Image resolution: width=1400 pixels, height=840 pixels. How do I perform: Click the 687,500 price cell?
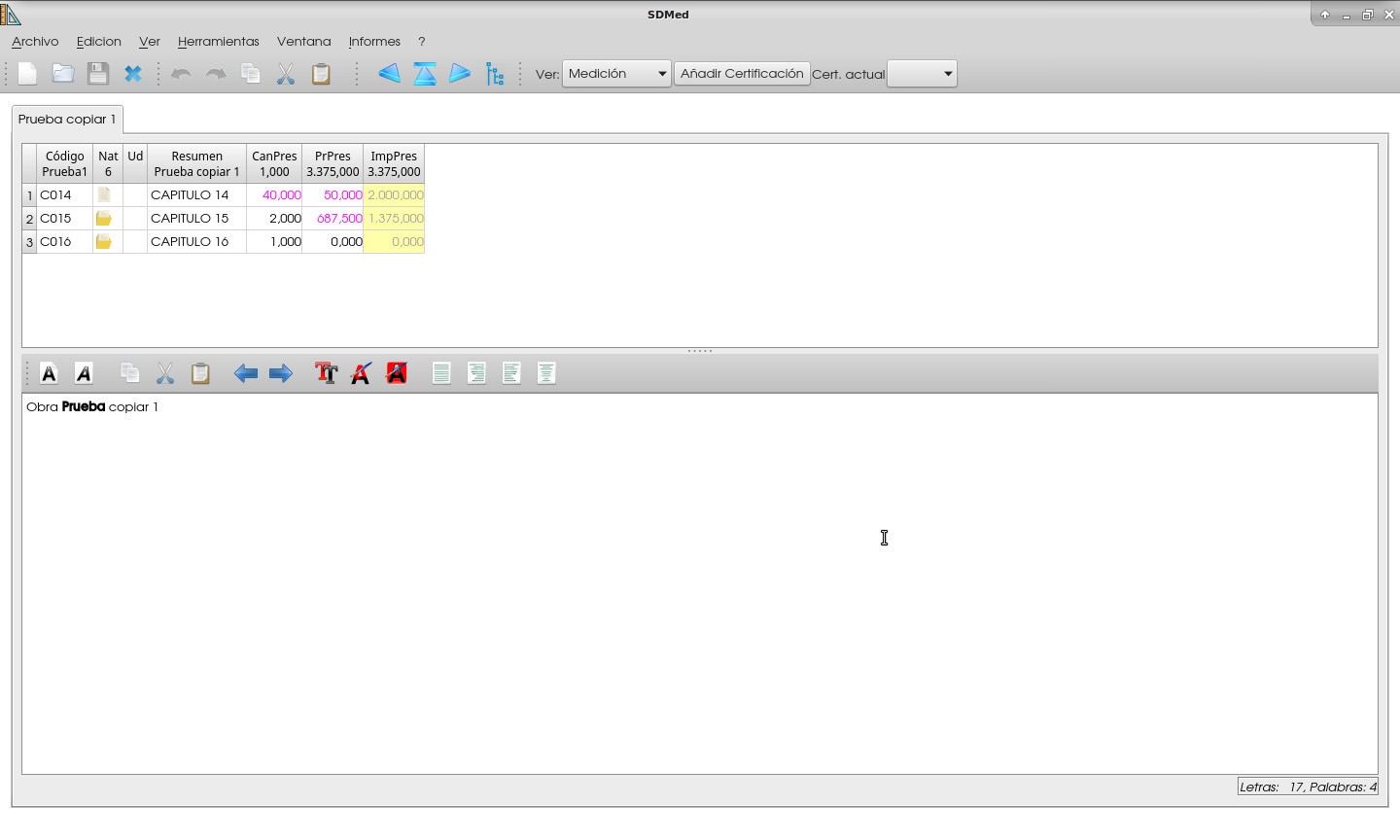[332, 219]
